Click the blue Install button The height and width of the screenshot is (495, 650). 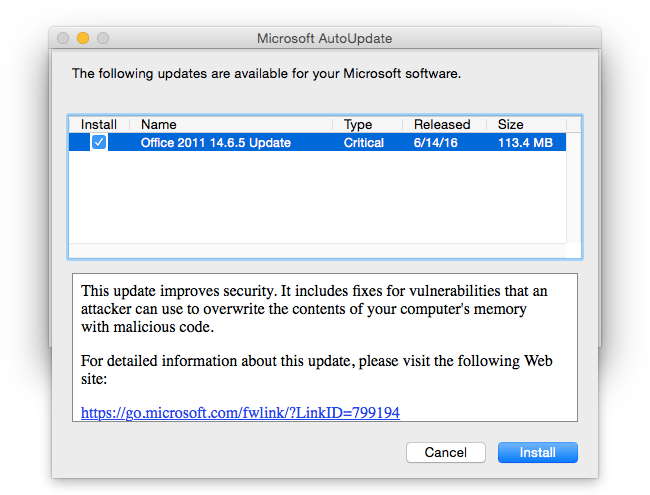[538, 452]
